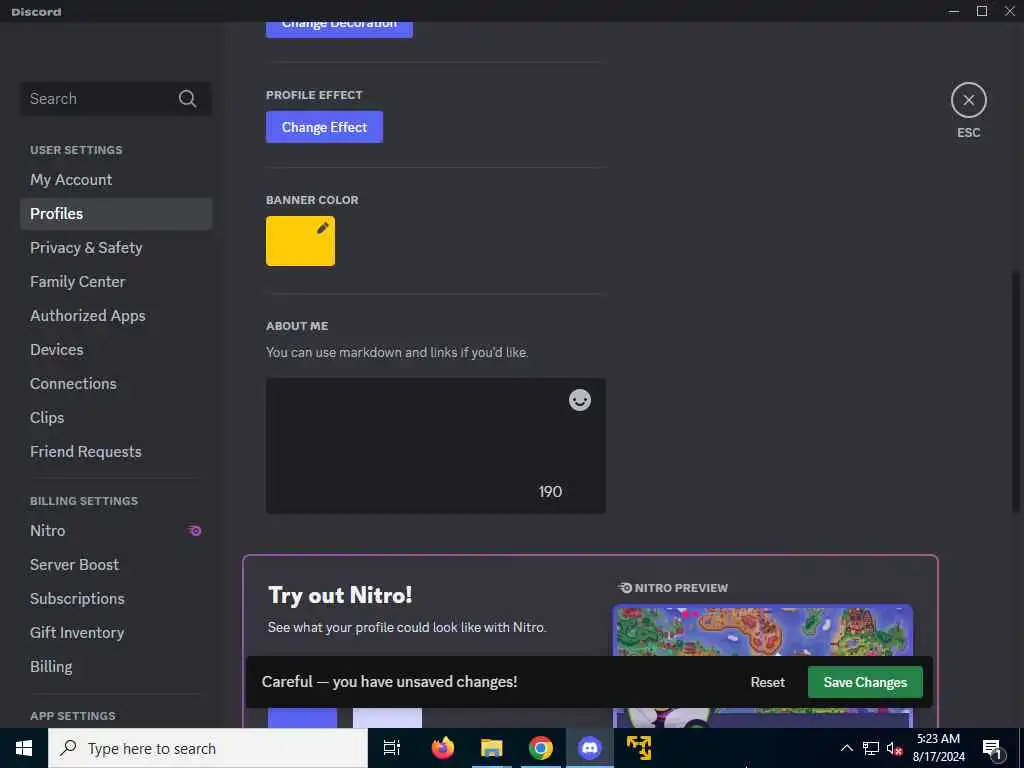Click the Save Changes button
This screenshot has height=768, width=1024.
(865, 682)
